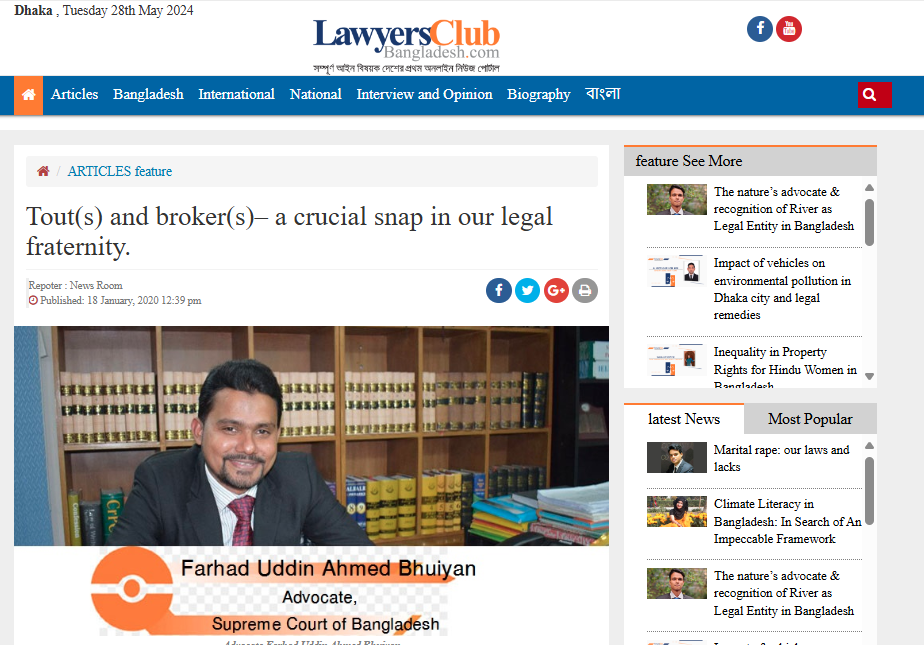This screenshot has width=924, height=645.
Task: Open the Interview and Opinion menu
Action: coord(424,94)
